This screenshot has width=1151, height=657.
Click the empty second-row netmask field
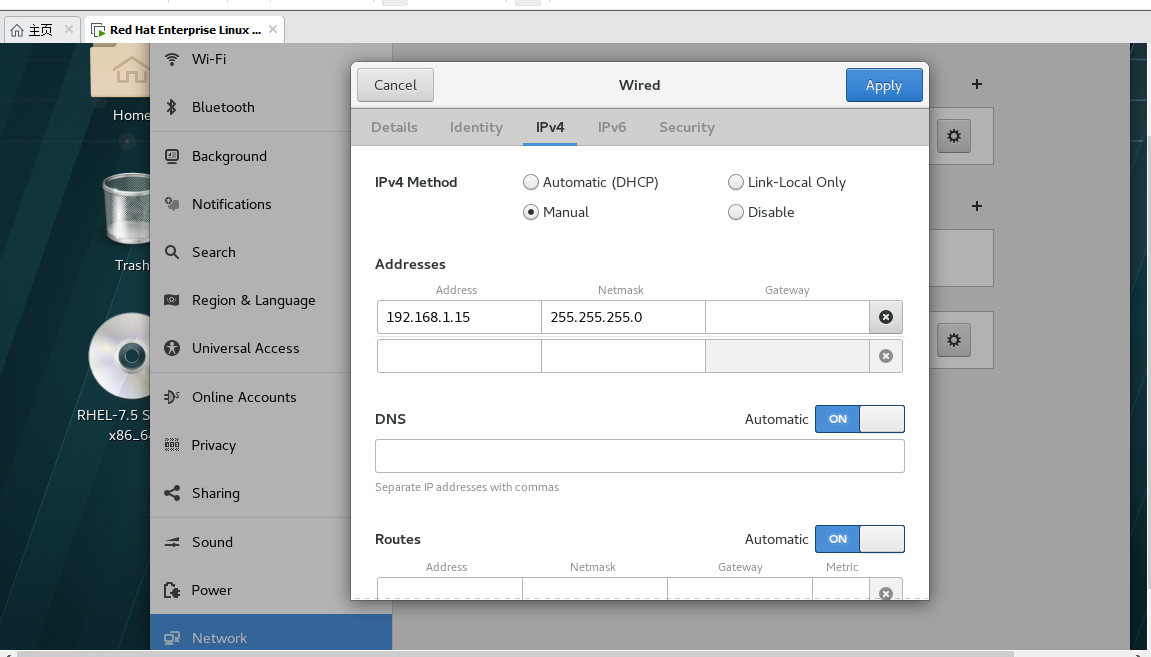(623, 356)
